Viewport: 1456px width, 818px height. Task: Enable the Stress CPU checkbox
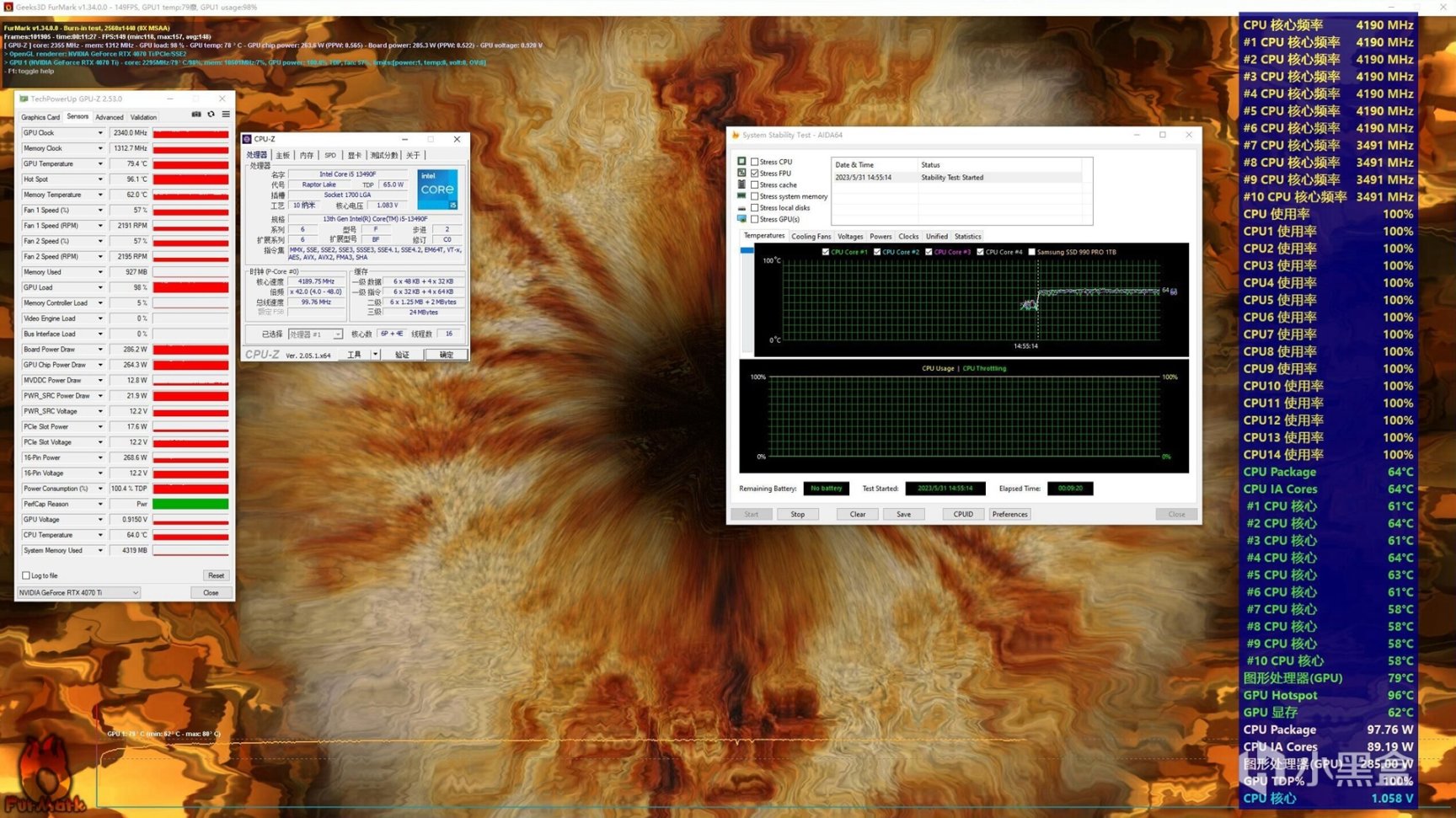[755, 162]
